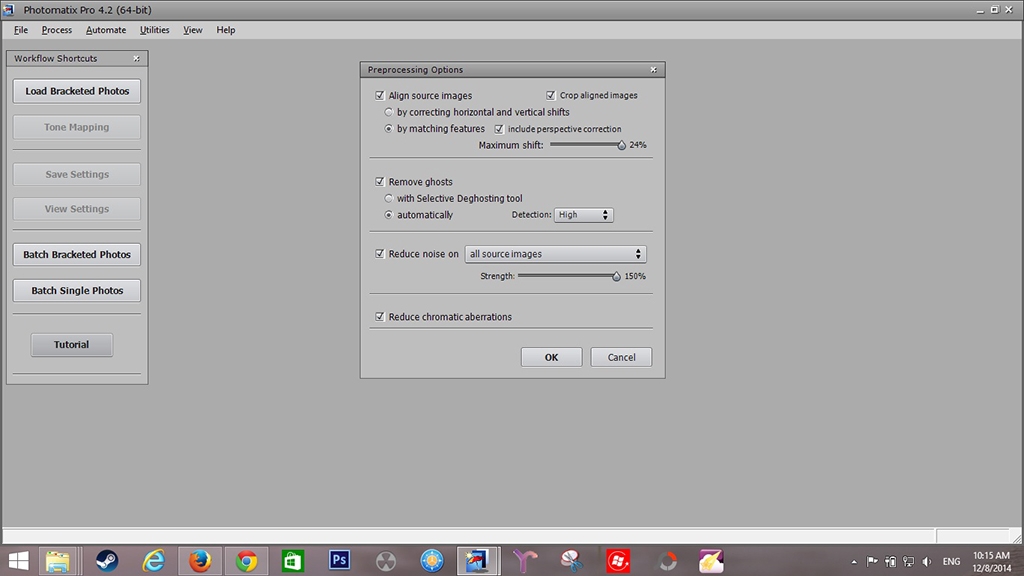
Task: Open the volume speaker tray icon
Action: point(927,561)
